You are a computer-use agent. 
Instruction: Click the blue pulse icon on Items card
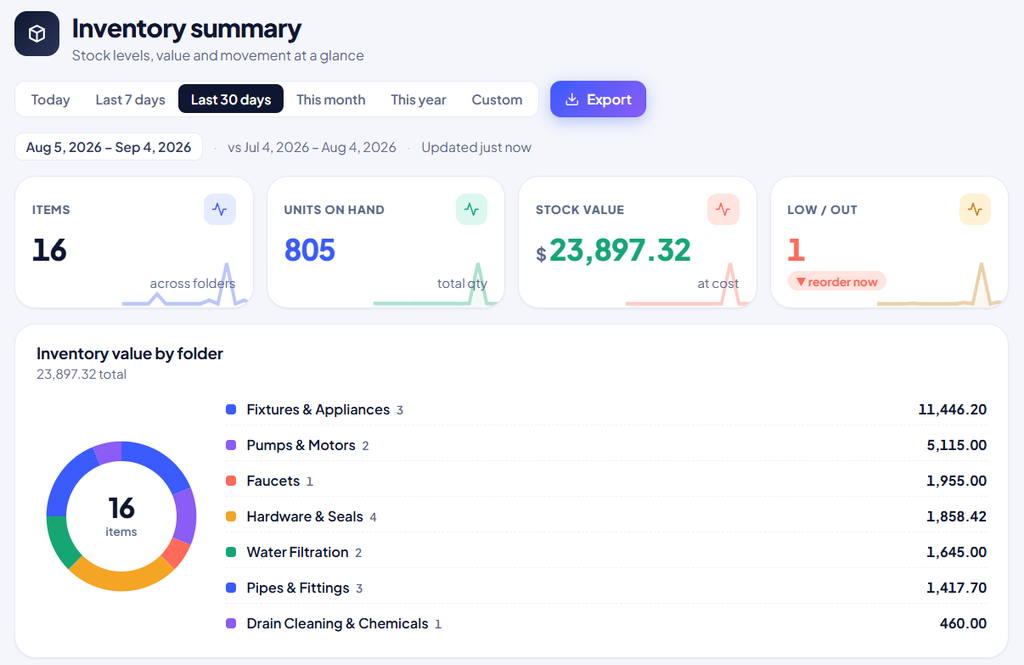pos(219,210)
